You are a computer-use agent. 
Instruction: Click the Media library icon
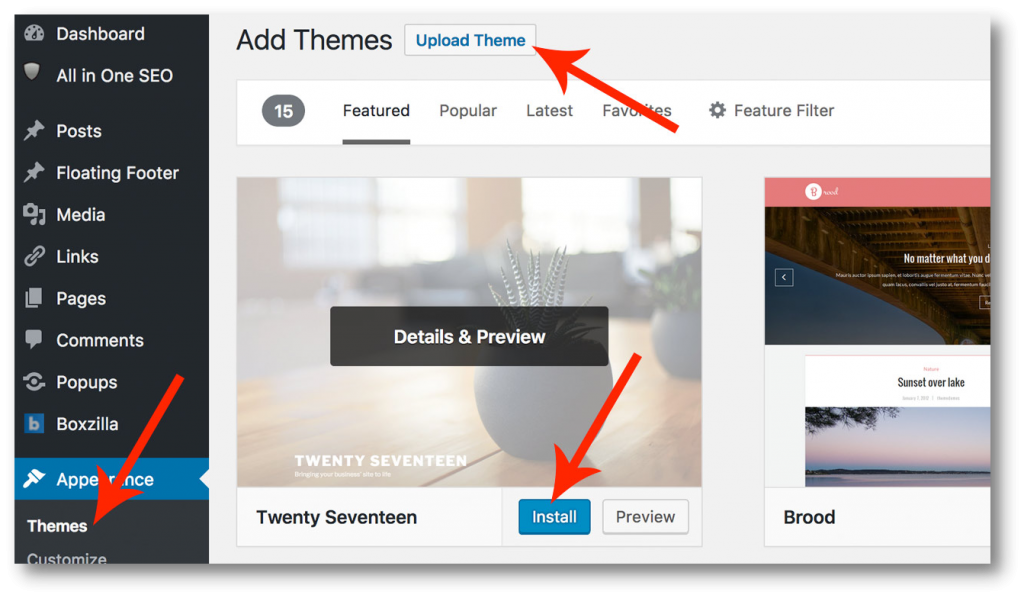point(35,214)
